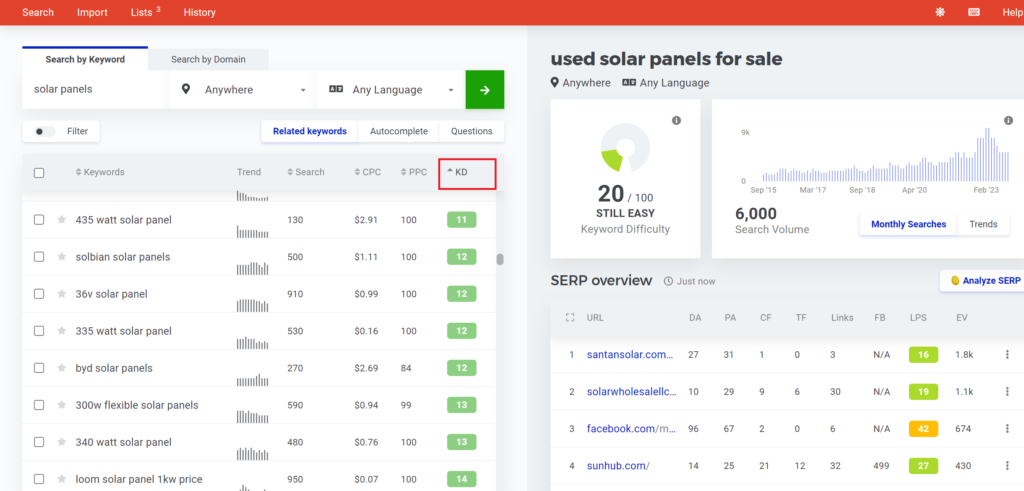
Task: Select the Monthly Searches chart tab
Action: coord(908,224)
